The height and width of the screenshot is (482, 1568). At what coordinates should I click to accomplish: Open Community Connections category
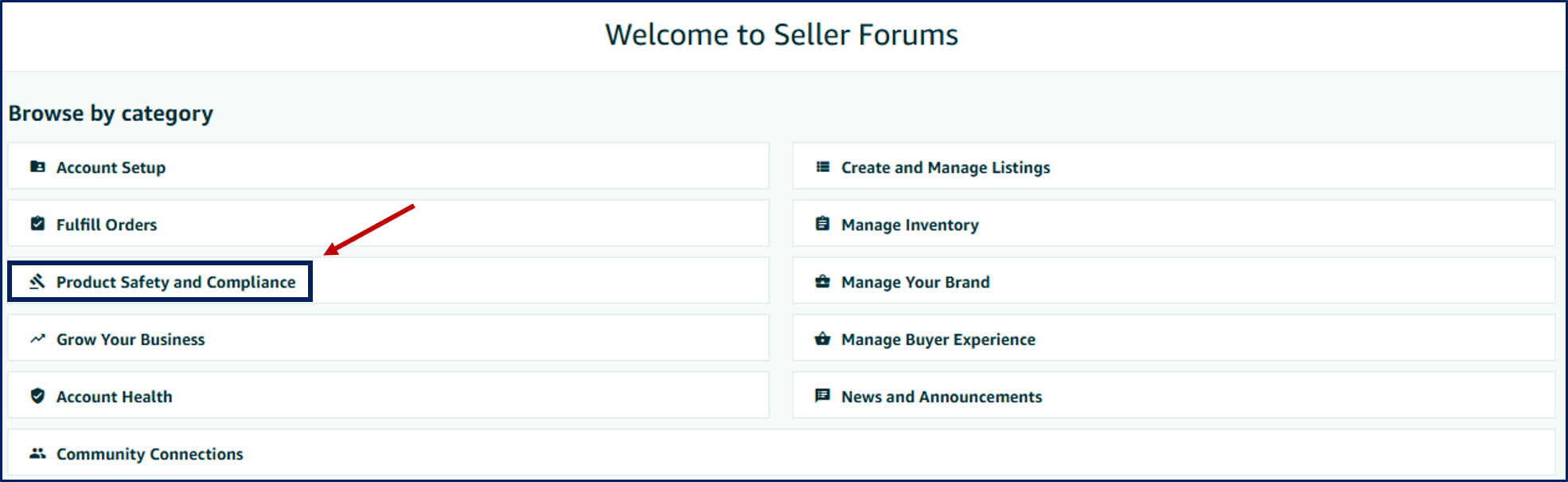782,453
